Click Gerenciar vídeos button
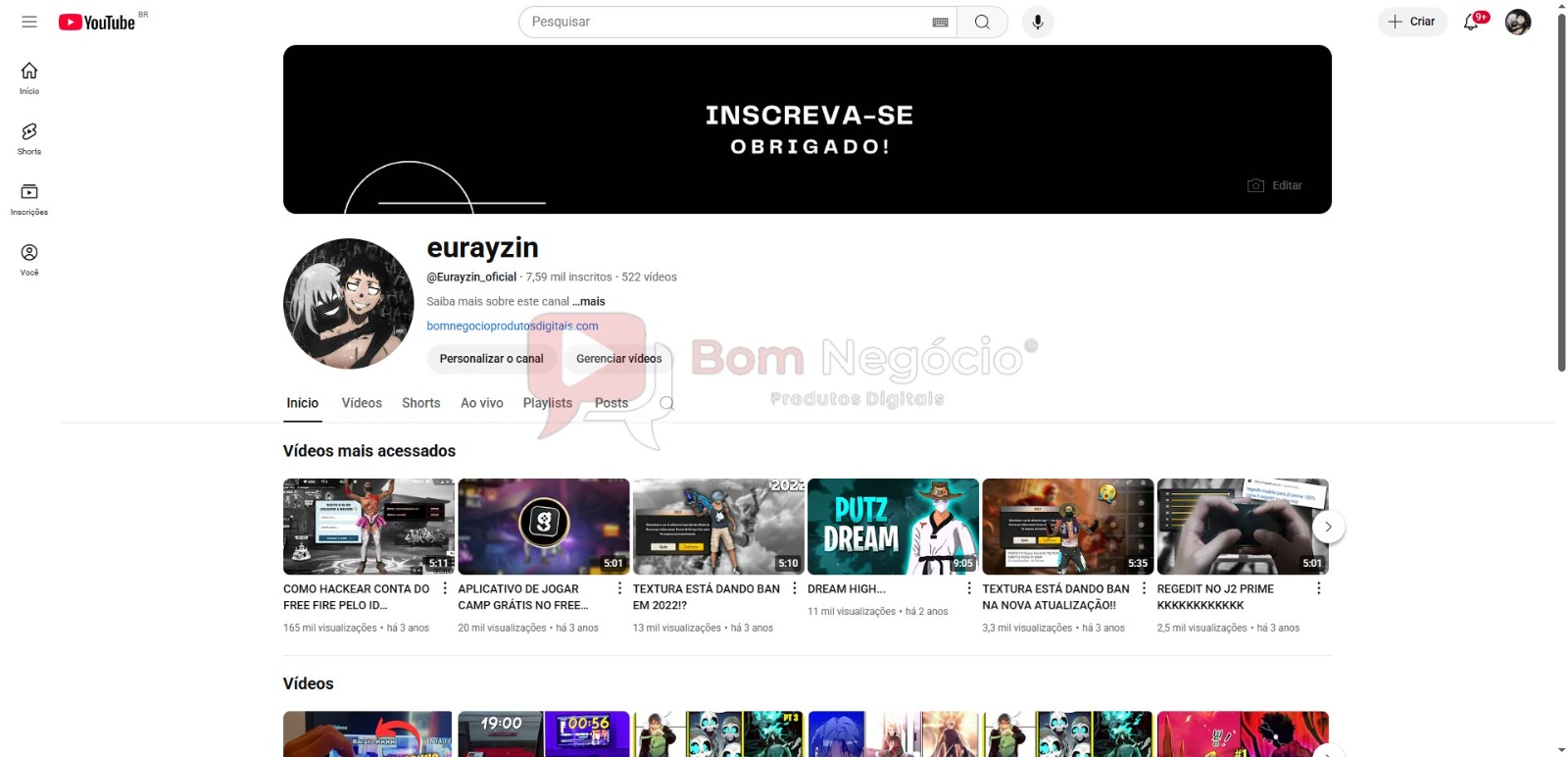The image size is (1568, 757). click(618, 359)
